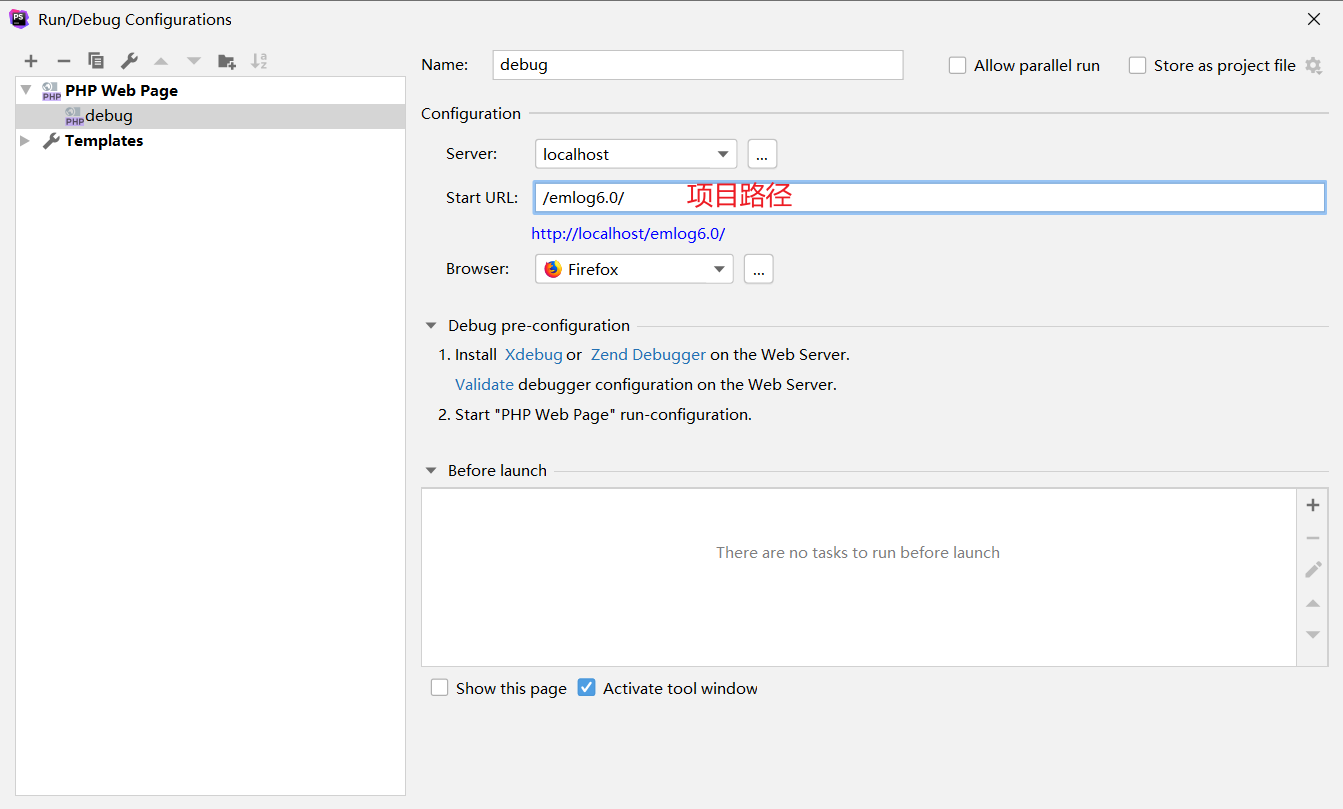The height and width of the screenshot is (809, 1343).
Task: Copy the selected configuration
Action: click(x=96, y=61)
